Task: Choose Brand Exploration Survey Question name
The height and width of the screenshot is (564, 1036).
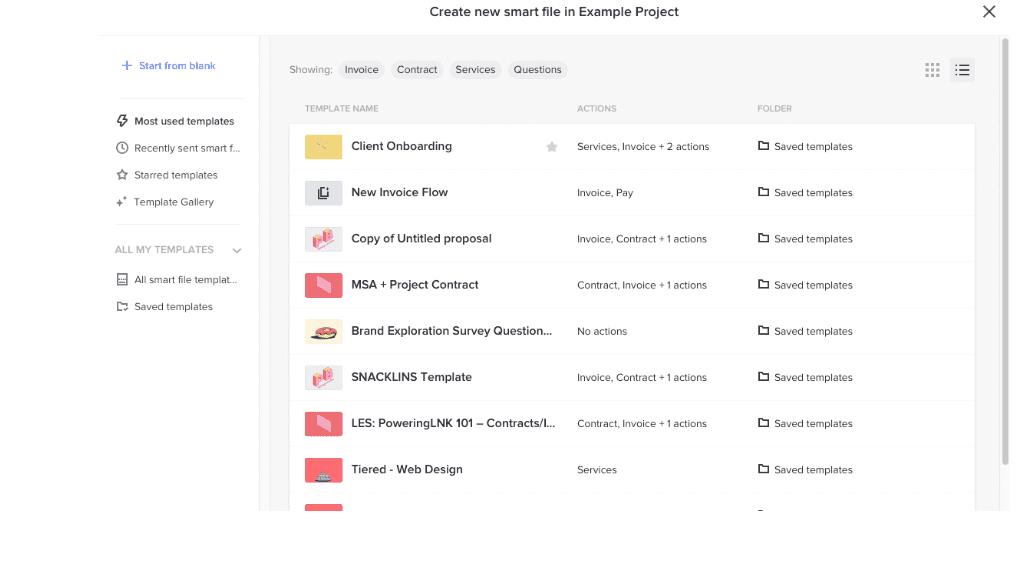Action: pyautogui.click(x=451, y=331)
